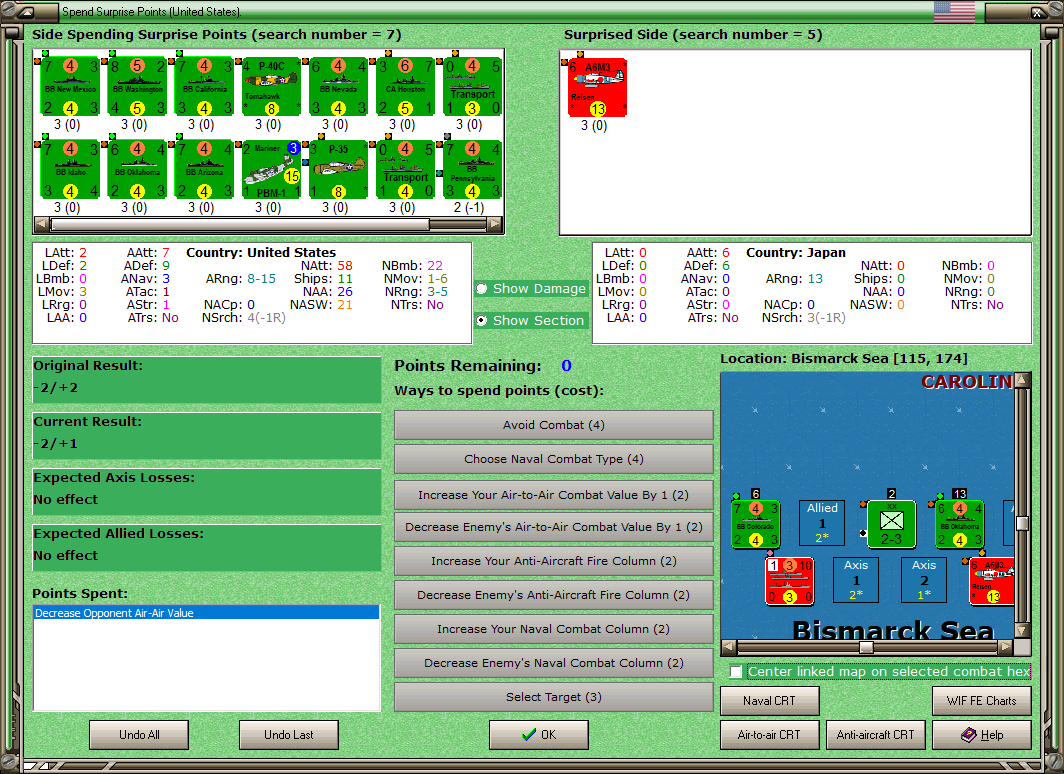Click Select Target (3) button

click(554, 697)
